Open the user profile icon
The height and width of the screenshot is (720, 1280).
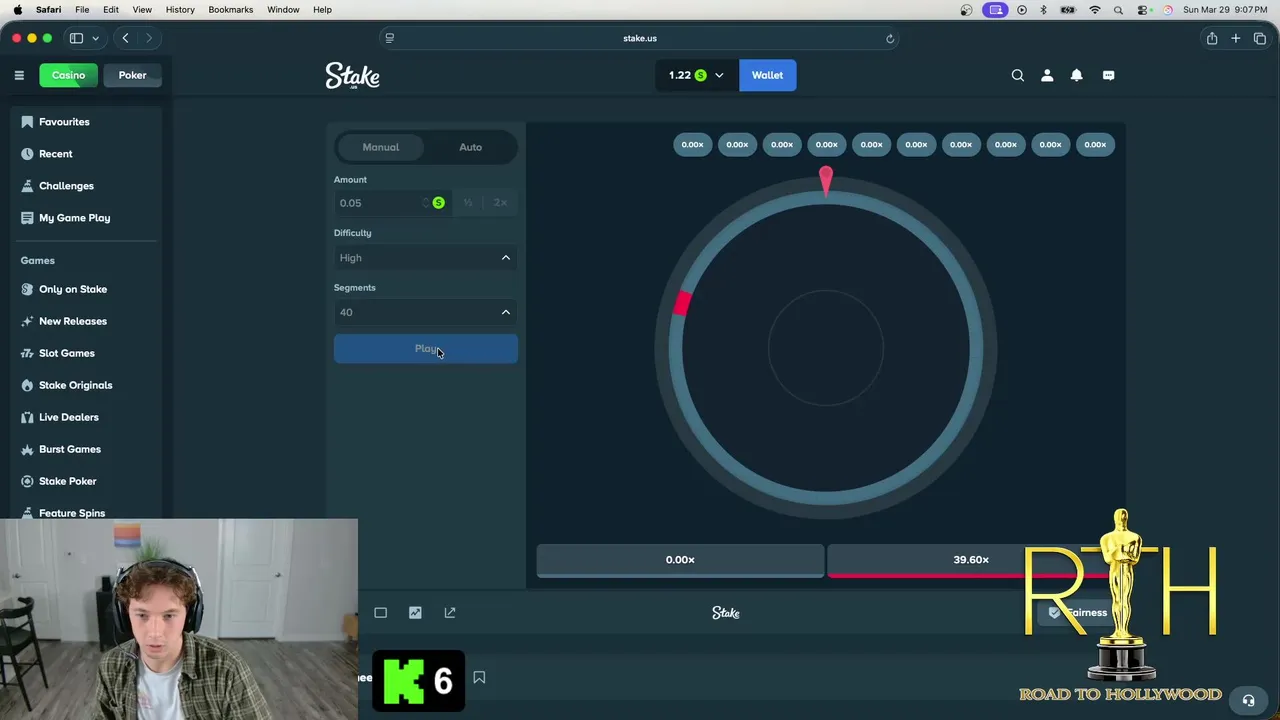tap(1047, 75)
